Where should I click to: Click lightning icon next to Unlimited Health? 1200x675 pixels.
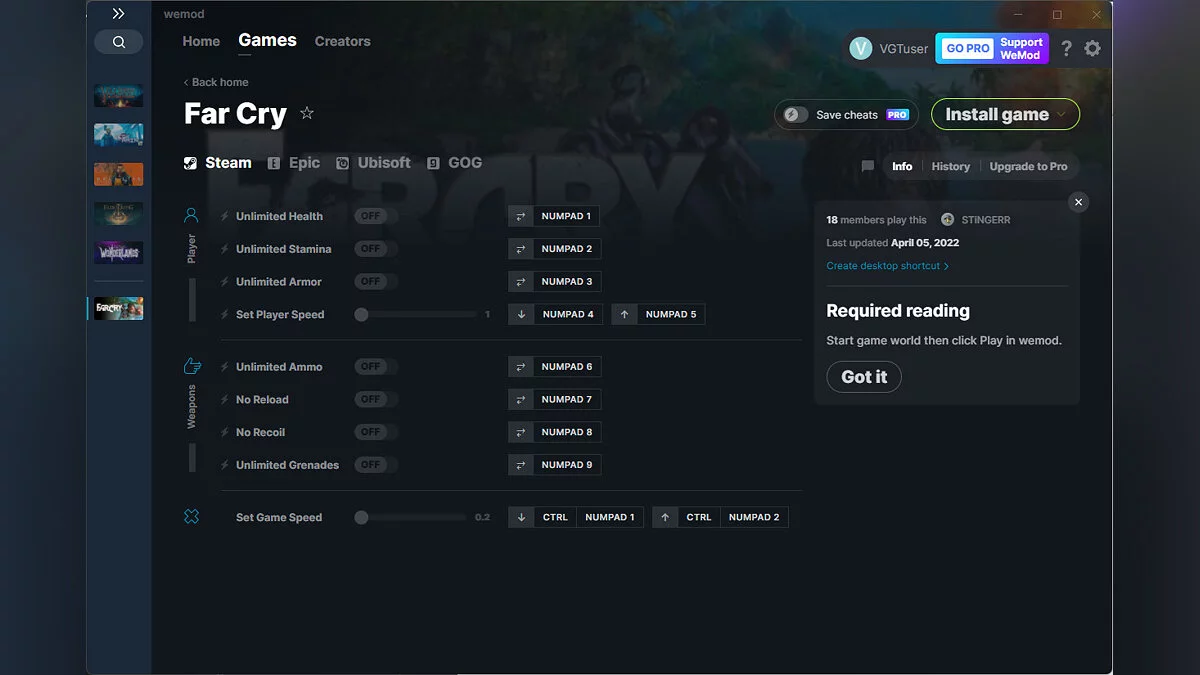(x=225, y=216)
